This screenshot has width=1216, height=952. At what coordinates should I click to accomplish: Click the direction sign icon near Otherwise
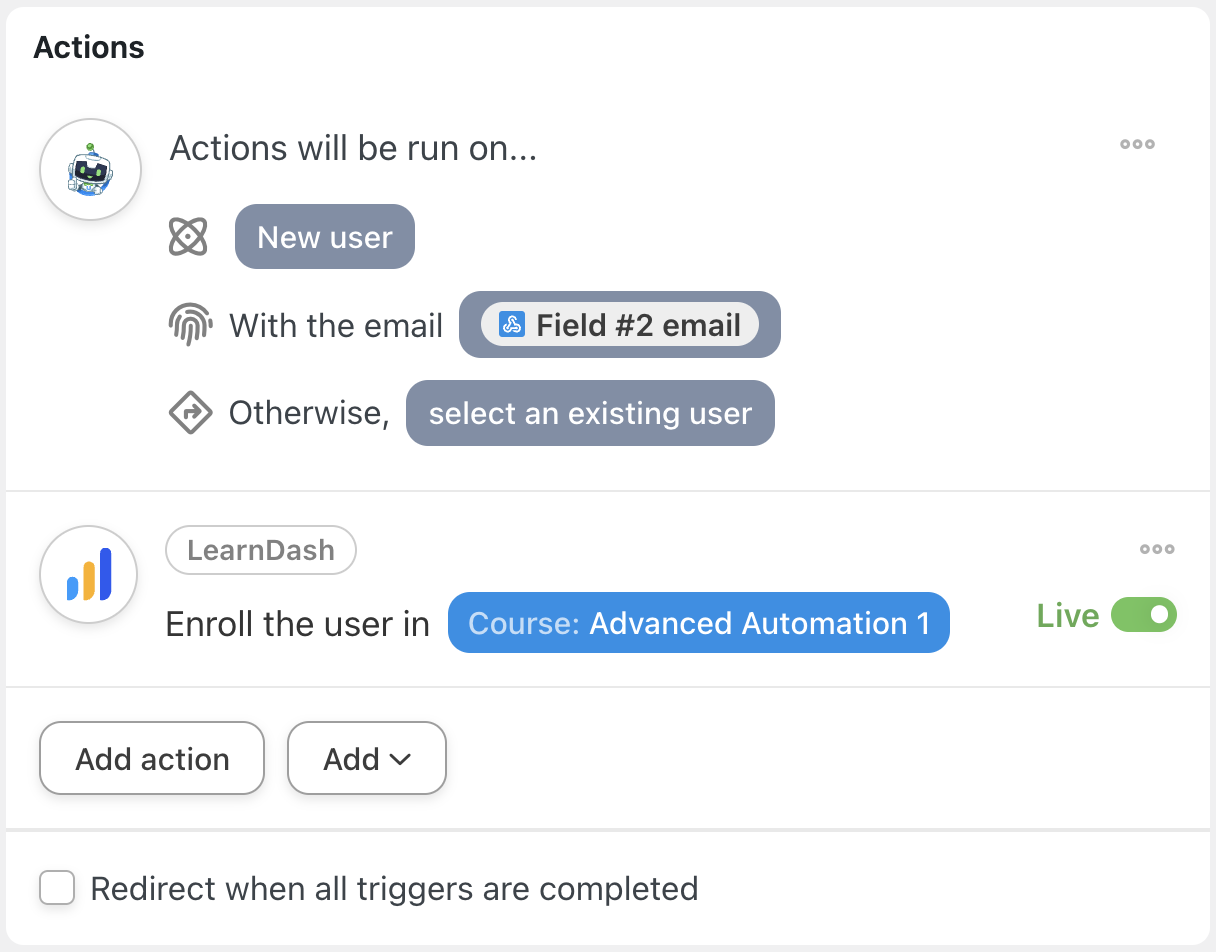pyautogui.click(x=190, y=413)
